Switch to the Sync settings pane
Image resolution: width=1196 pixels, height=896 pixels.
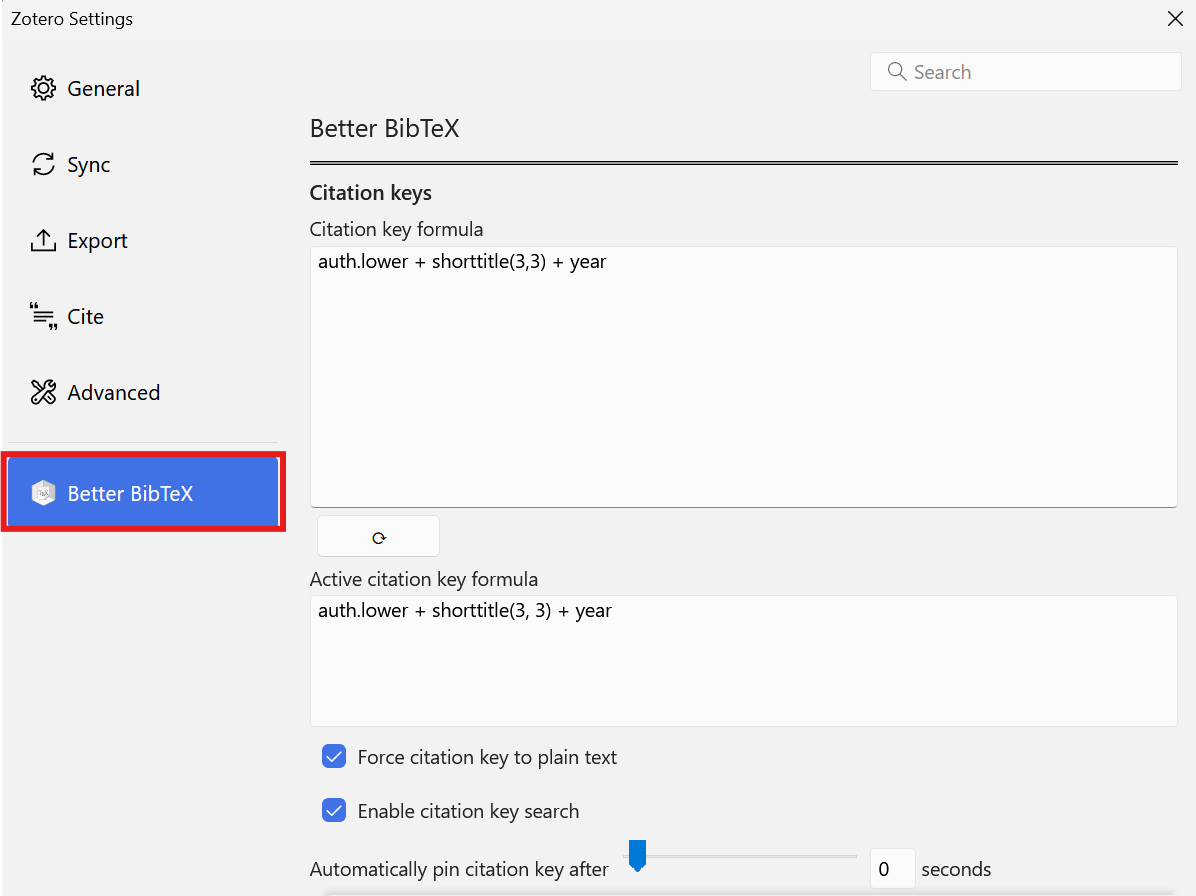point(88,165)
